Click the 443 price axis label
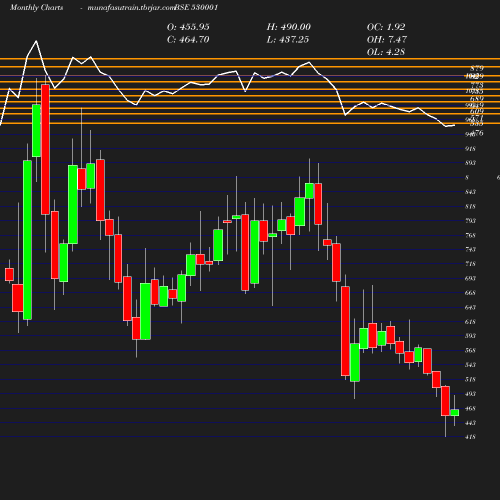 (x=470, y=423)
